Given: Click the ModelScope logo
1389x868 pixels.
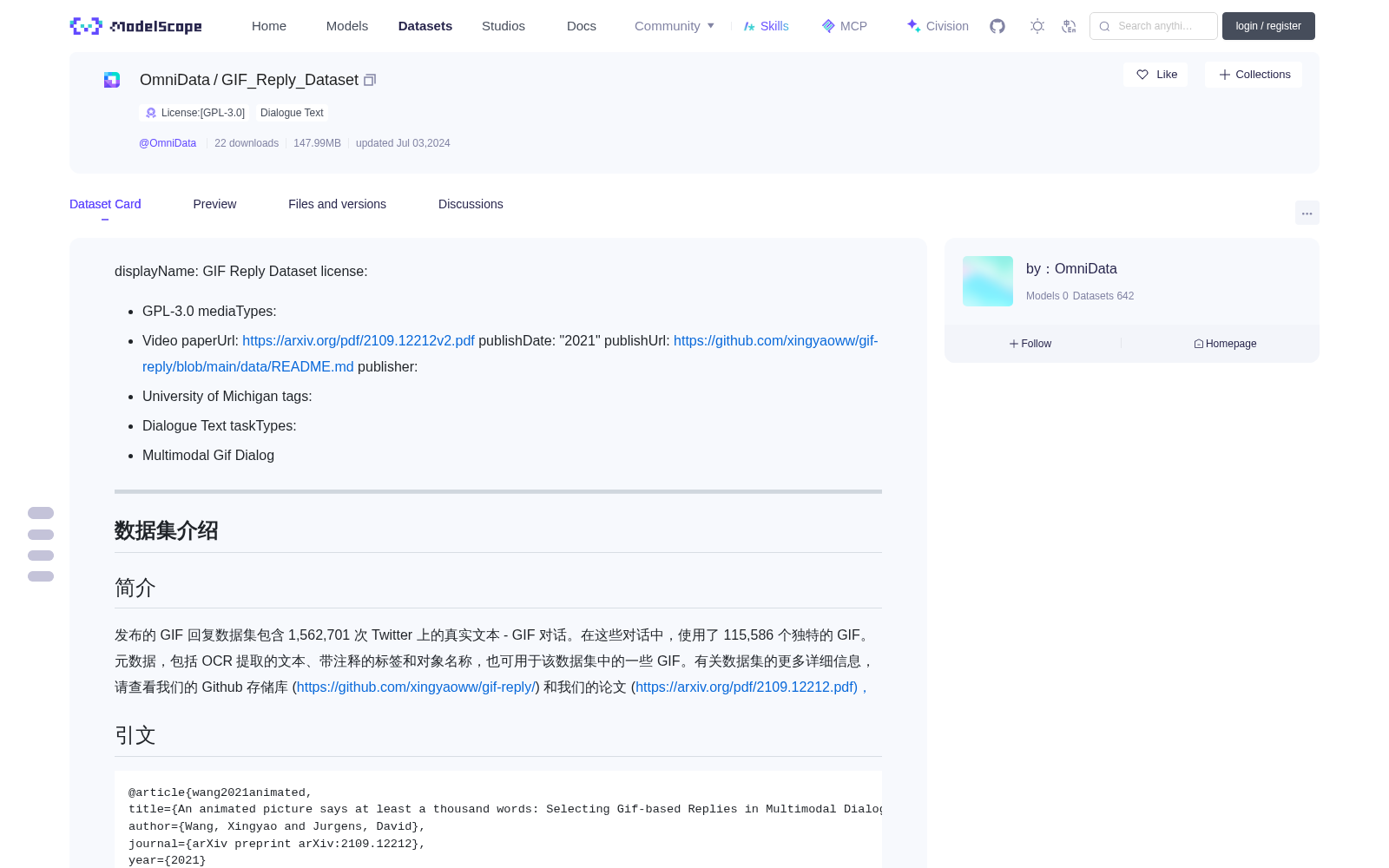Looking at the screenshot, I should click(x=135, y=26).
